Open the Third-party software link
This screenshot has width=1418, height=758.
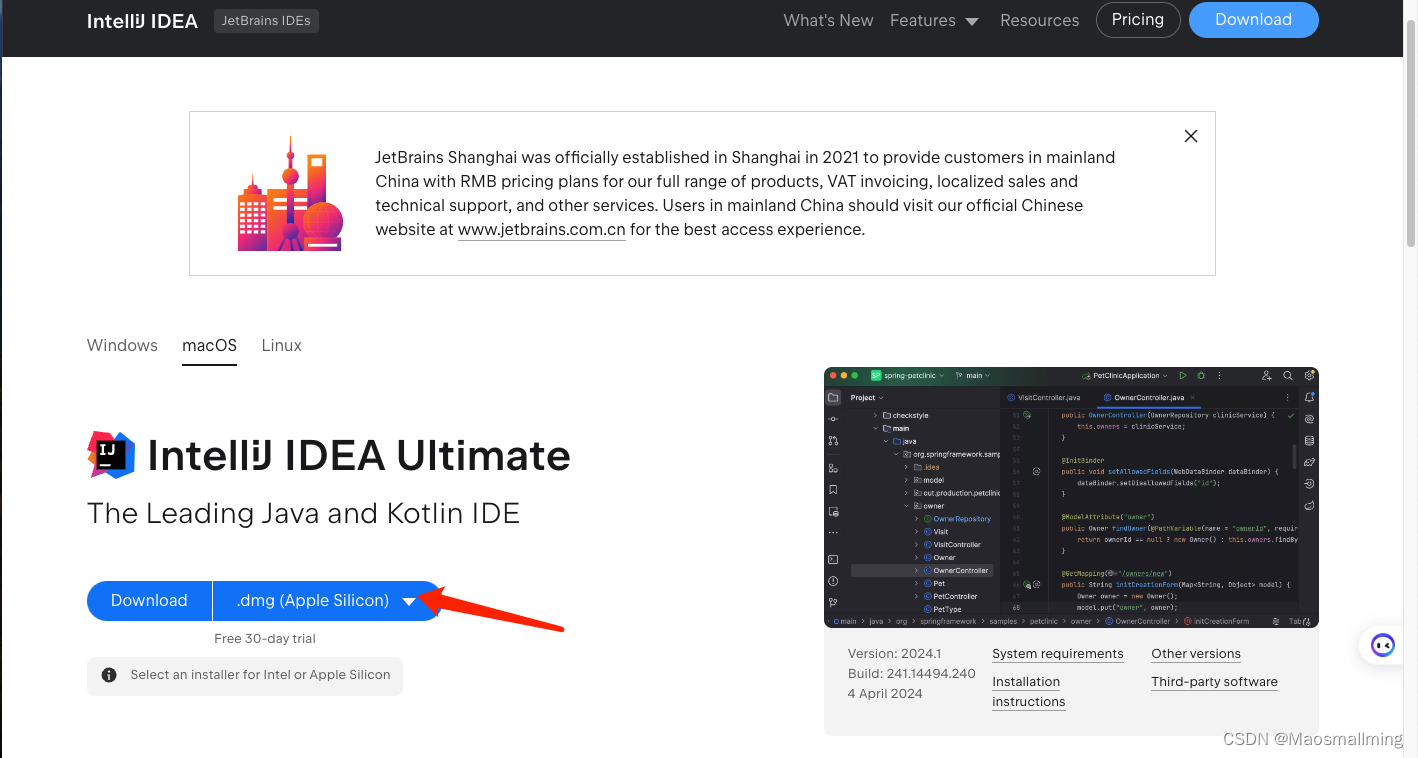point(1214,682)
